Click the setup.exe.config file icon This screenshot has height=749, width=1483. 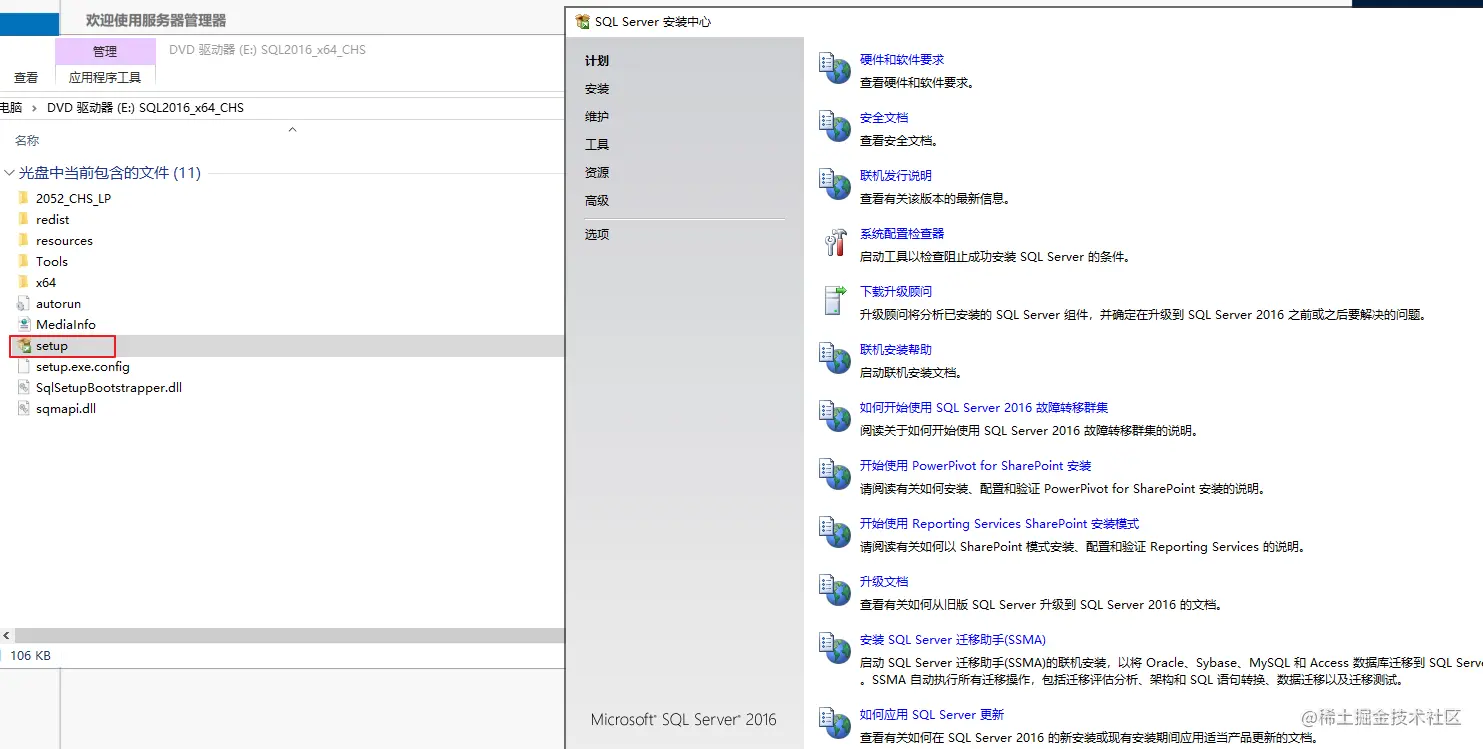click(x=24, y=366)
